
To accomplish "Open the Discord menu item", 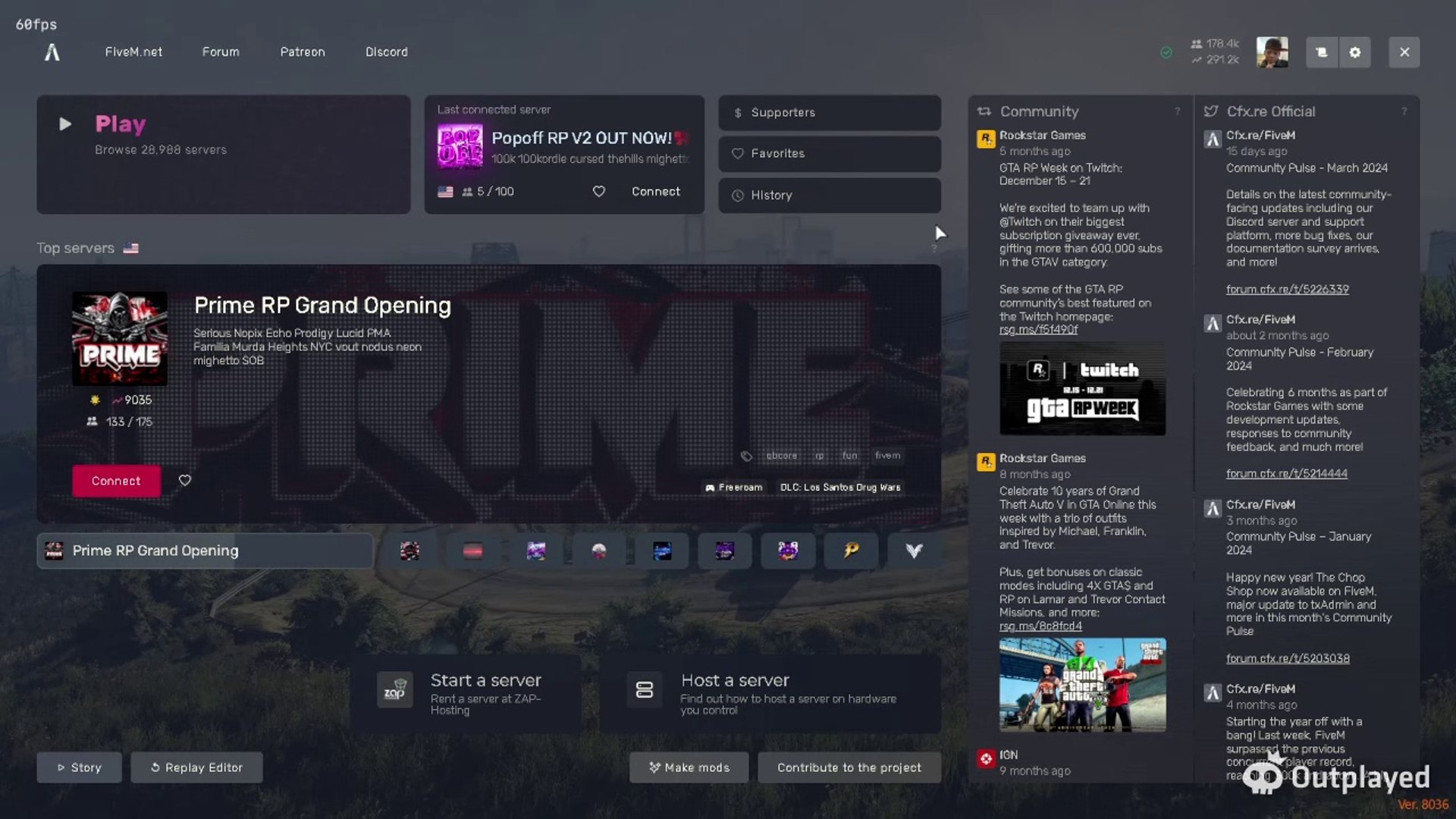I will click(x=387, y=52).
